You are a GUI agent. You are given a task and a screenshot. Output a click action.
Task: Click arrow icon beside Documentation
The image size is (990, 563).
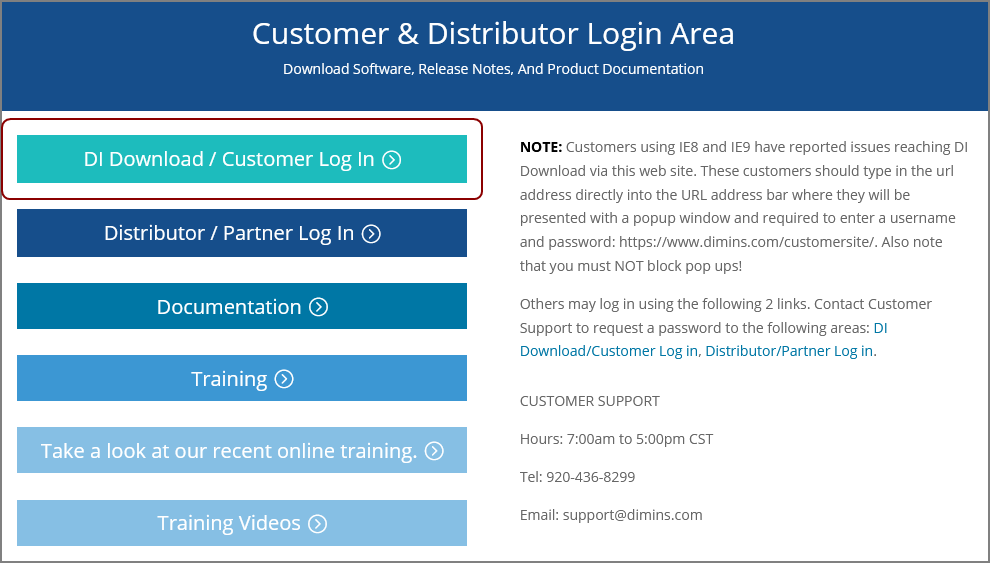click(318, 307)
